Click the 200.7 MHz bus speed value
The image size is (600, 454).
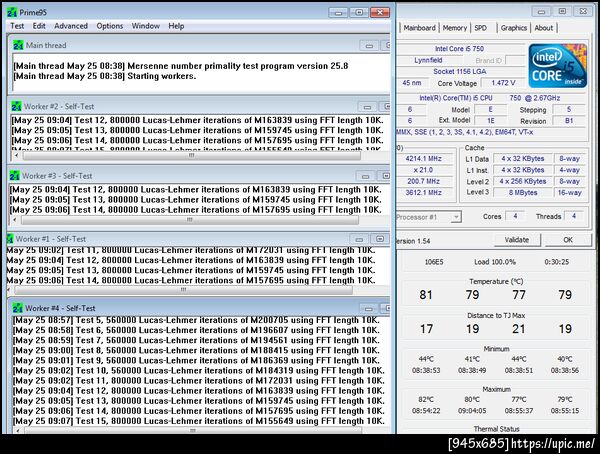click(424, 181)
